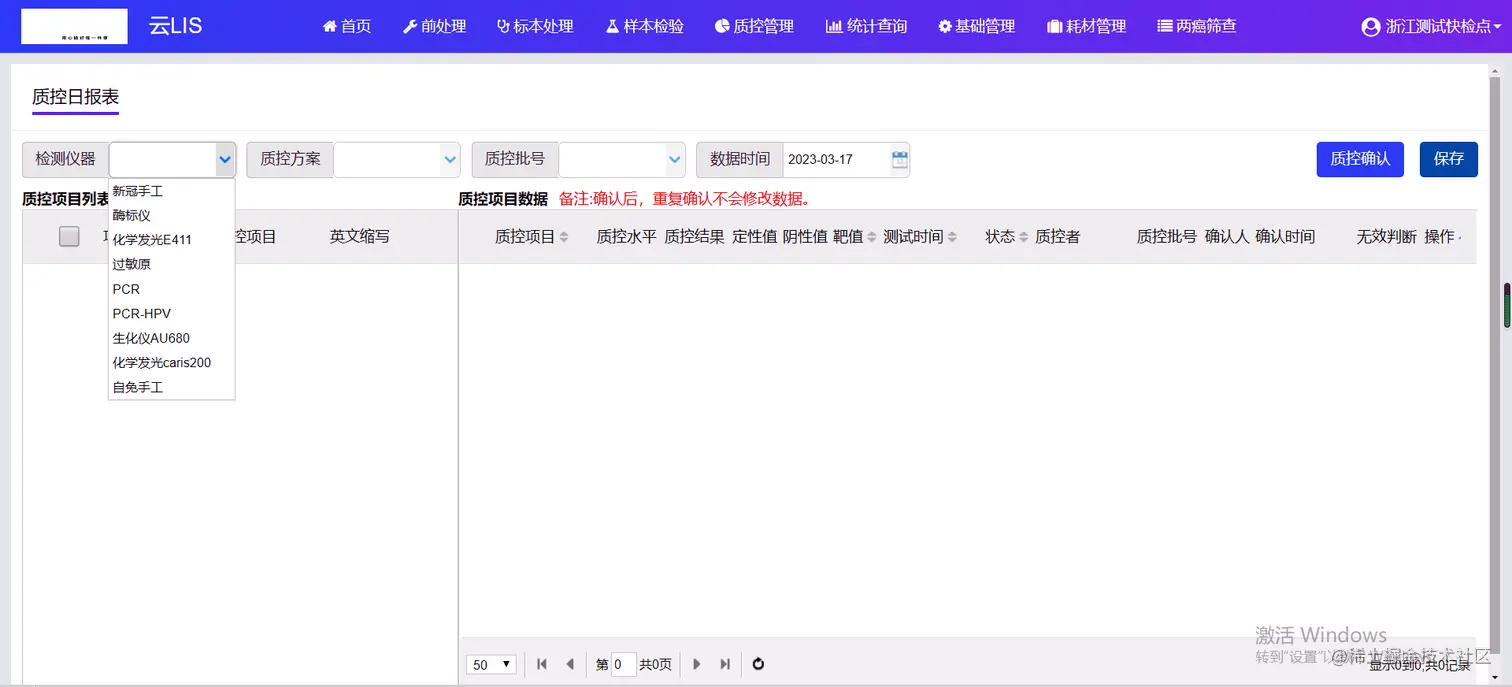The height and width of the screenshot is (687, 1512).
Task: Open the 两癌筛查 menu item
Action: tap(1196, 26)
